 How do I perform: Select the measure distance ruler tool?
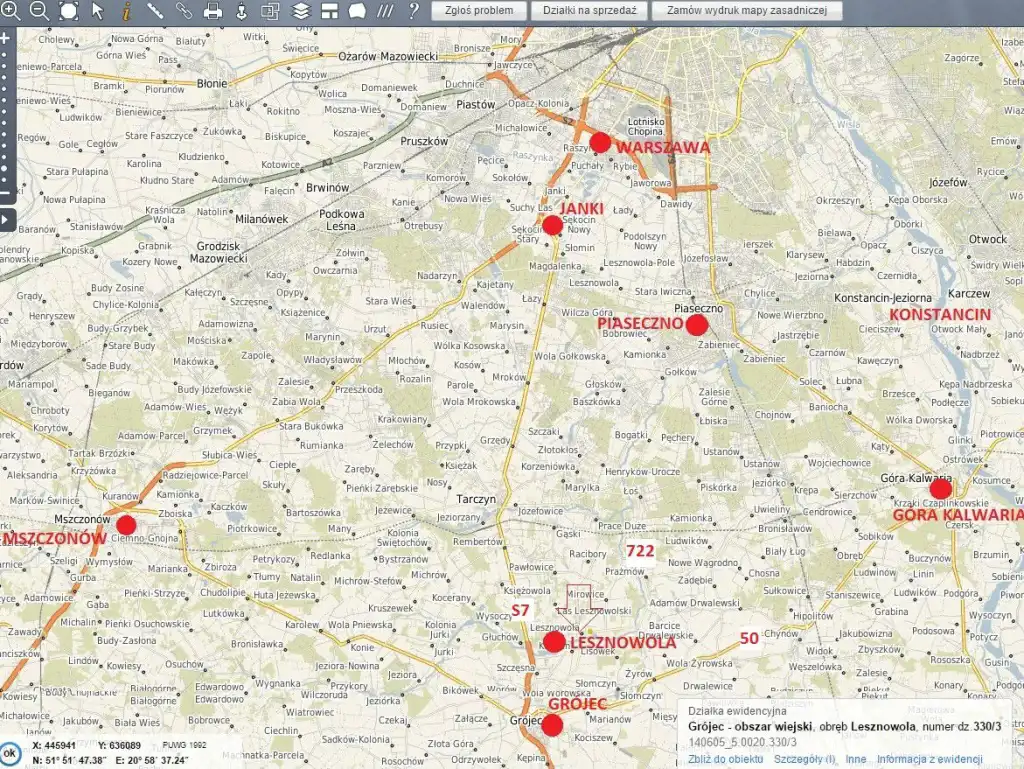point(156,11)
